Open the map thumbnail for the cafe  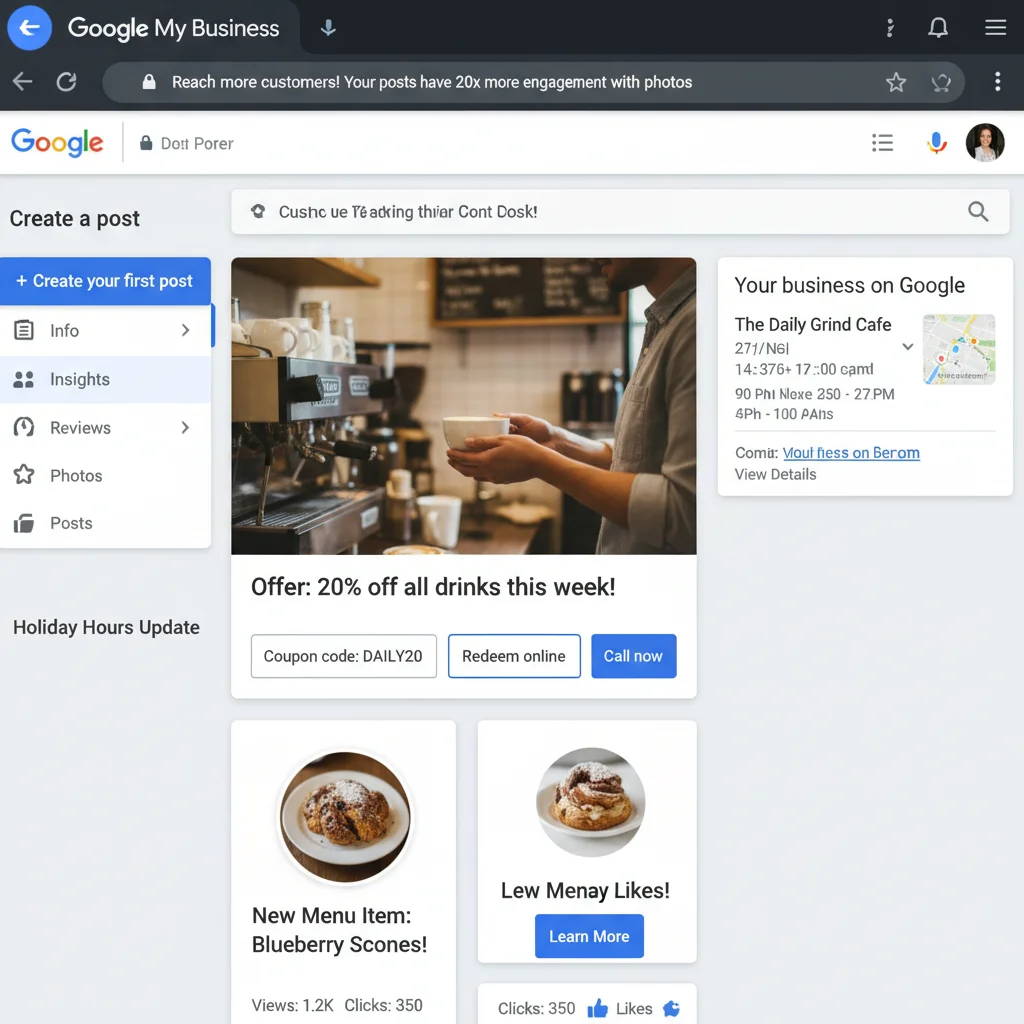(959, 349)
